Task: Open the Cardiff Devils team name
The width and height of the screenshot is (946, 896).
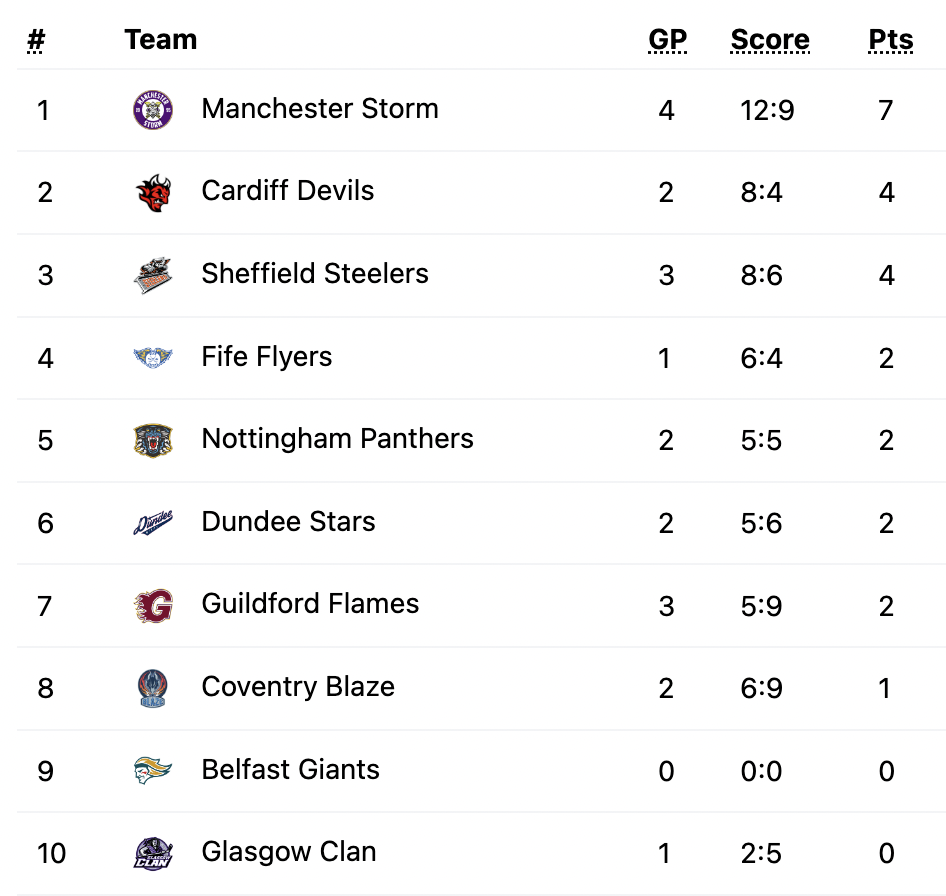Action: [288, 191]
